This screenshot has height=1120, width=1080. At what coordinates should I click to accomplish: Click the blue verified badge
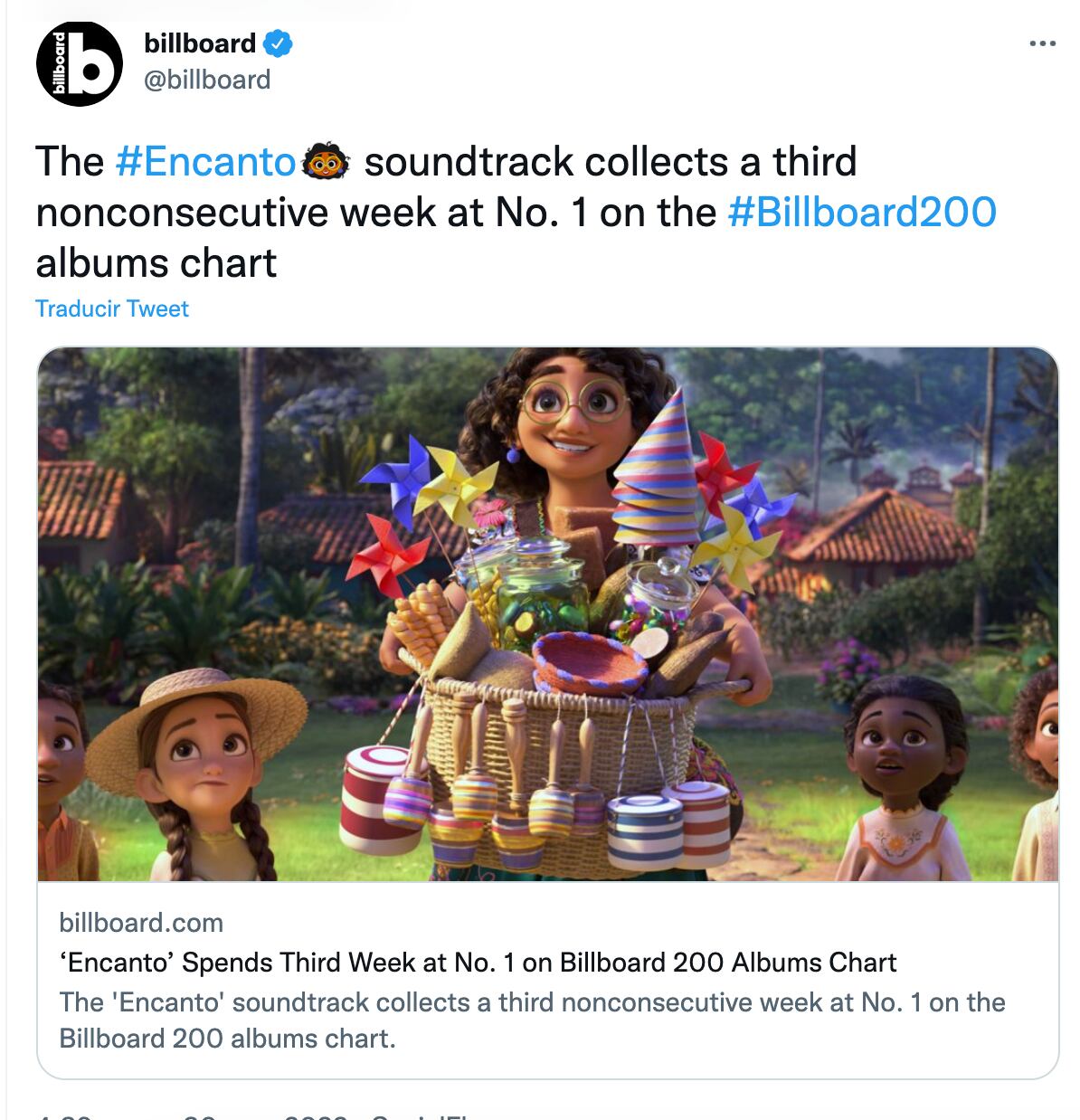[x=278, y=43]
